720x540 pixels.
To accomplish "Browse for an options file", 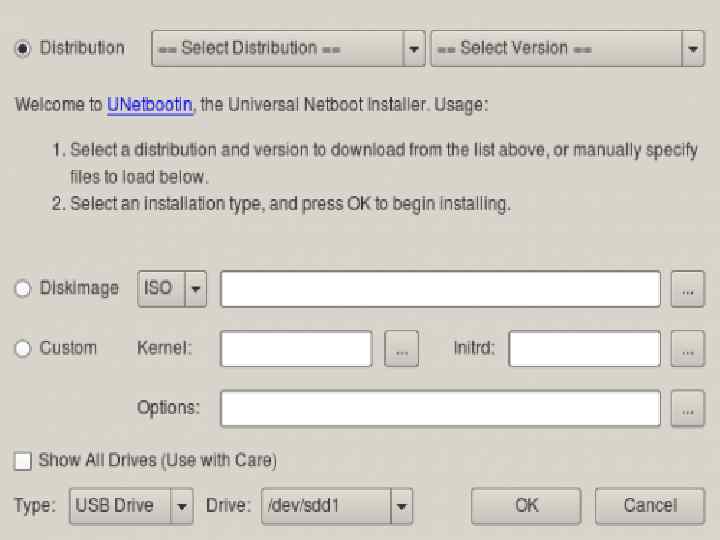I will click(687, 409).
